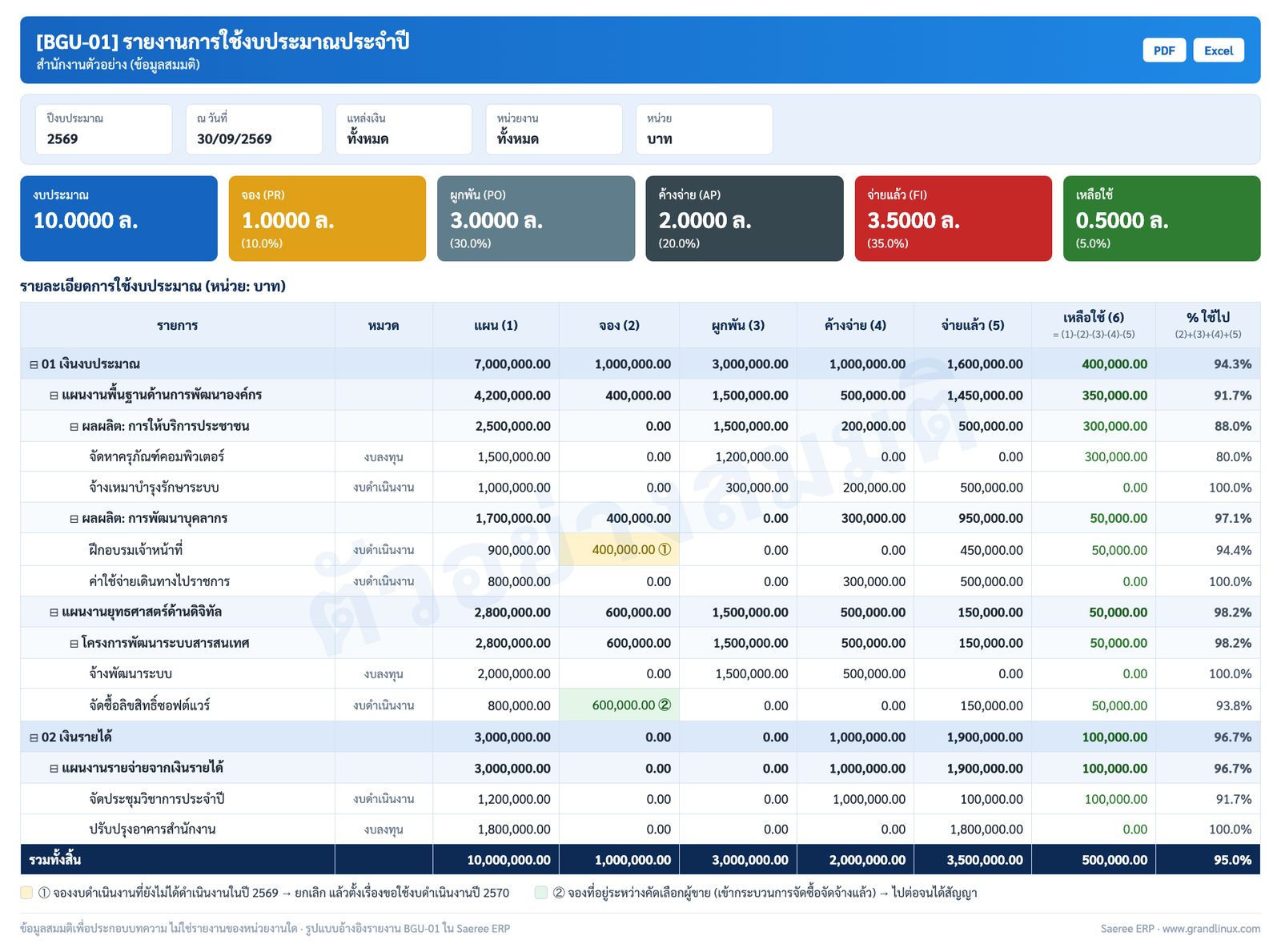Select the จัดซื้อลิขสิทธิ์ซอฟต์แวร์ row label
This screenshot has height=952, width=1281.
pos(149,705)
